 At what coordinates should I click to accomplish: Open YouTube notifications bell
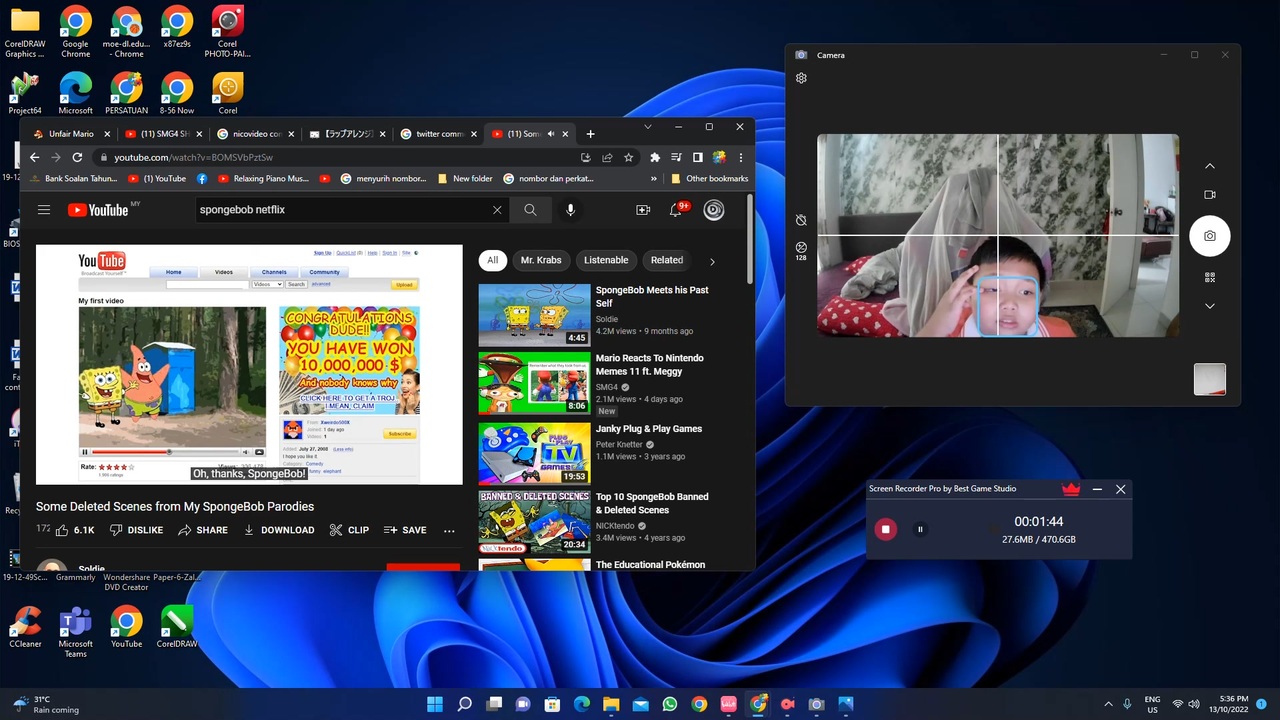point(676,210)
